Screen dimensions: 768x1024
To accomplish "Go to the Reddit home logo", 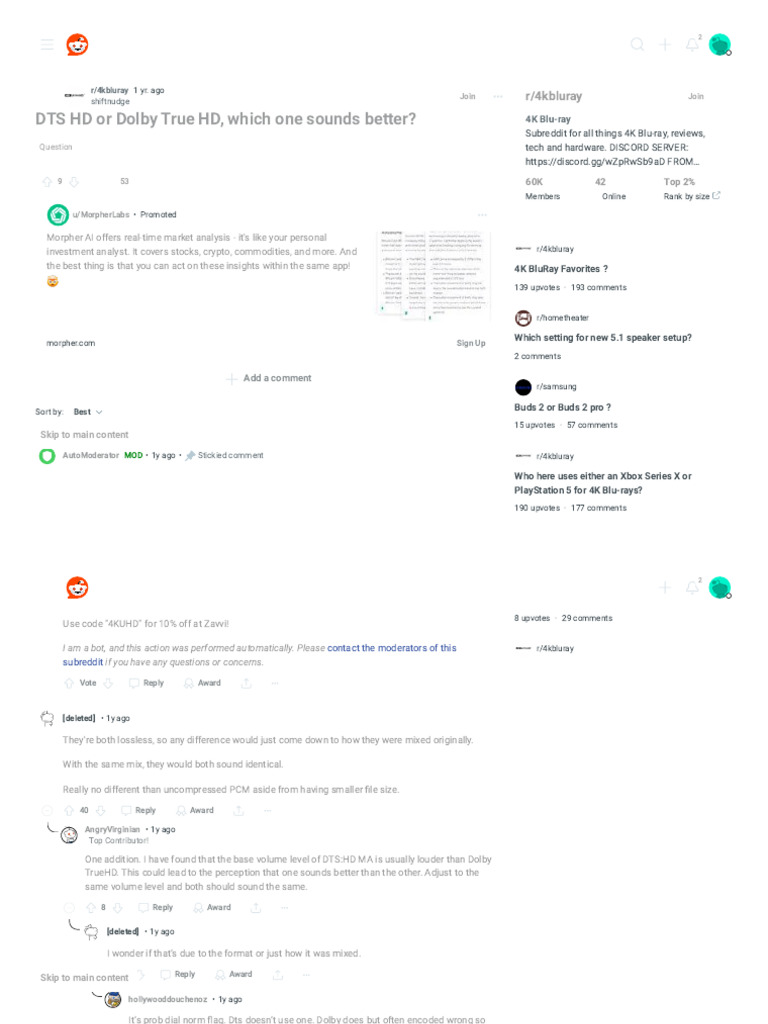I will coord(78,44).
